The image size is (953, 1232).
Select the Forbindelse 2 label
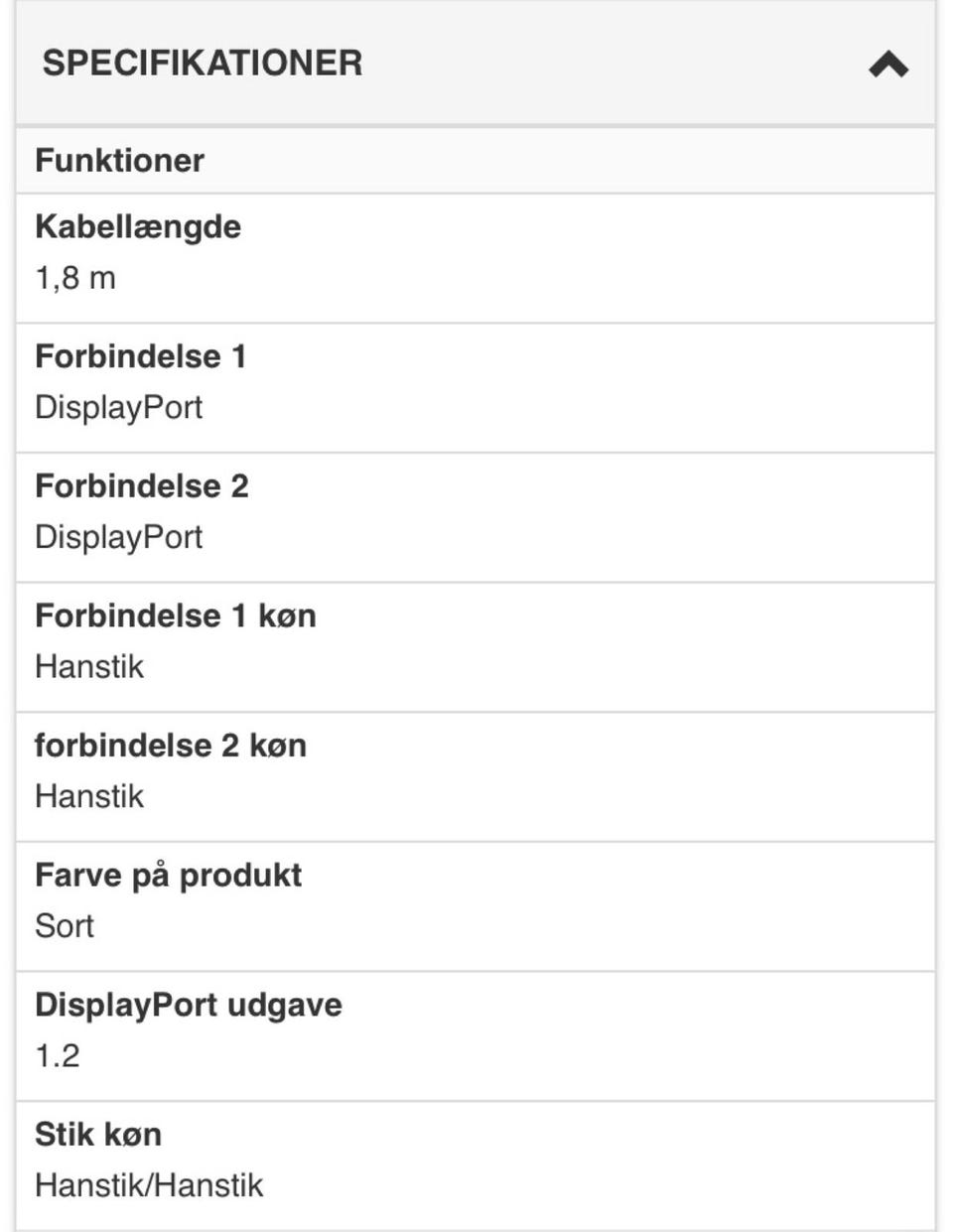click(x=142, y=486)
